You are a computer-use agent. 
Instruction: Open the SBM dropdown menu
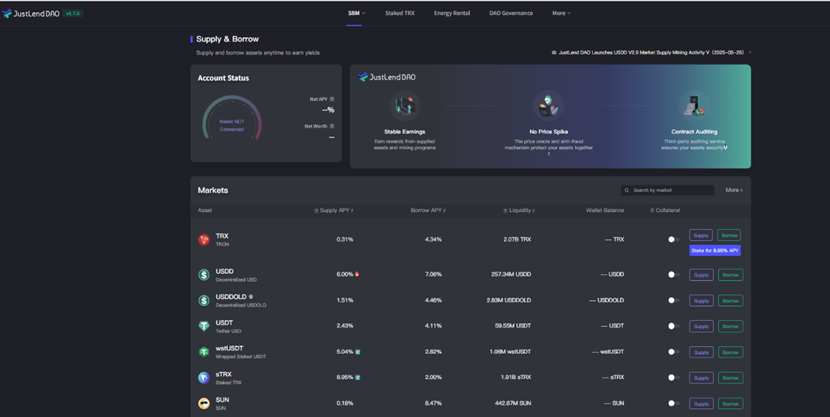pyautogui.click(x=355, y=14)
